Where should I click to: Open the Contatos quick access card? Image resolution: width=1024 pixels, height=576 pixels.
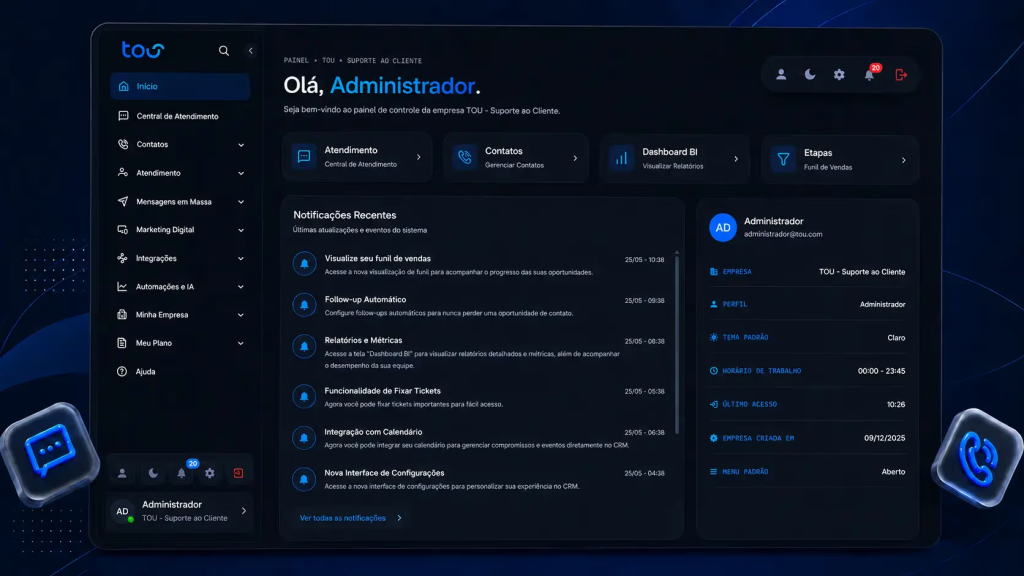[516, 157]
